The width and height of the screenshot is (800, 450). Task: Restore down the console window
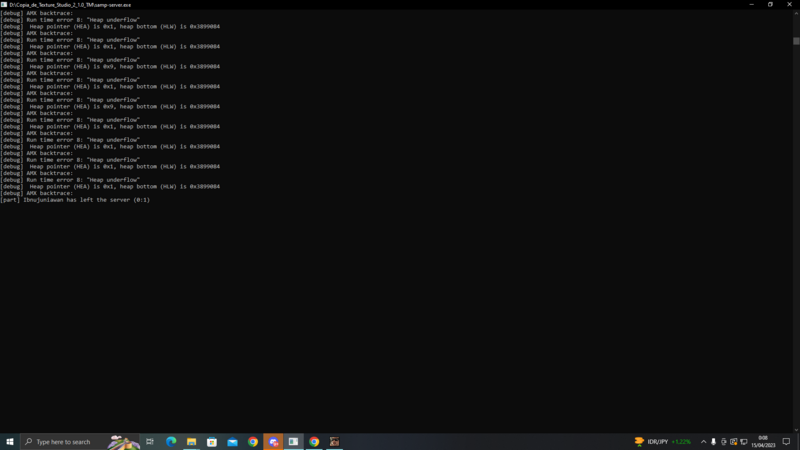[770, 5]
